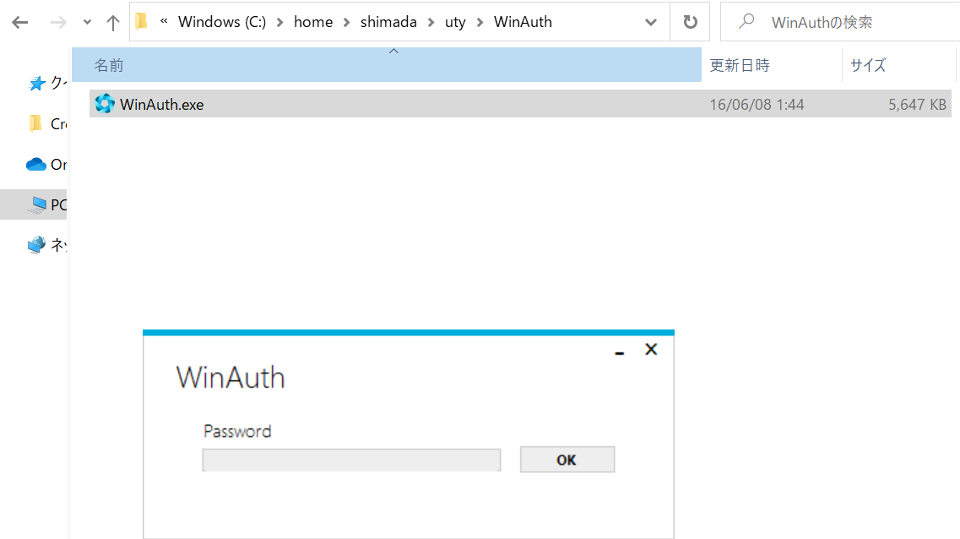The height and width of the screenshot is (539, 960).
Task: Expand chevron after home breadcrumb
Action: [x=347, y=23]
